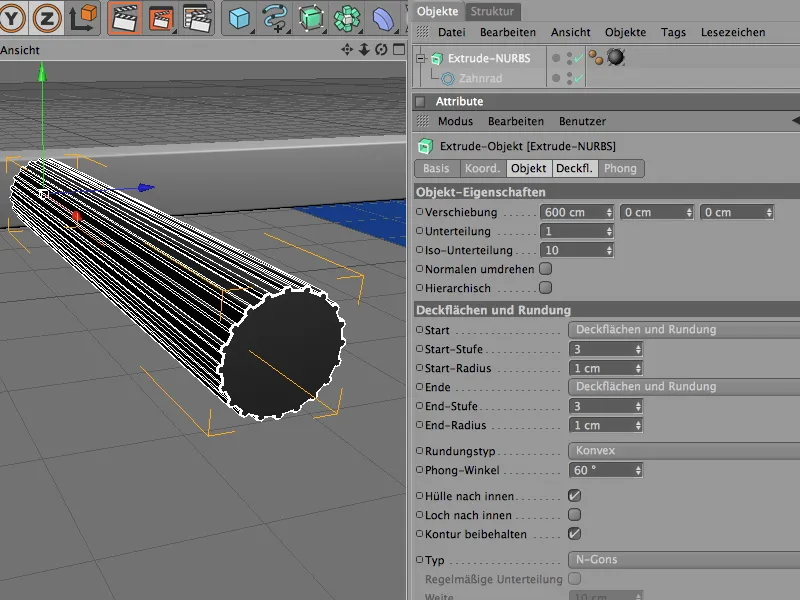Click the array modeling objects icon
The width and height of the screenshot is (800, 600).
pyautogui.click(x=348, y=17)
